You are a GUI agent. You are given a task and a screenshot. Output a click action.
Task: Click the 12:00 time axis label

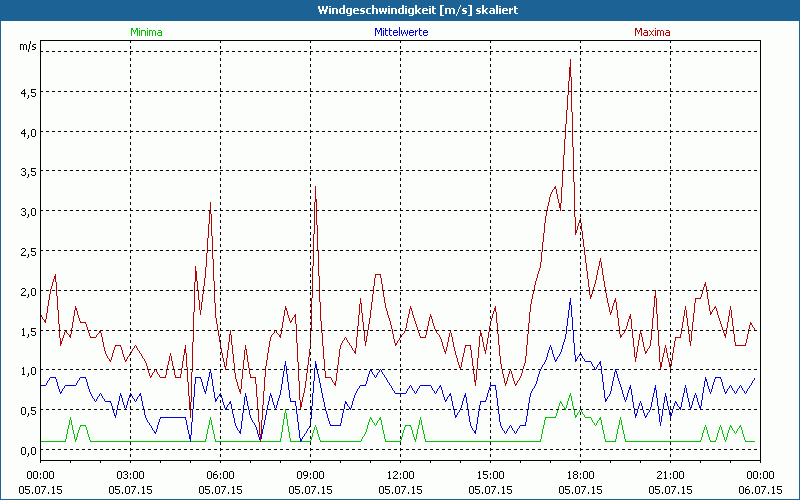pos(401,475)
